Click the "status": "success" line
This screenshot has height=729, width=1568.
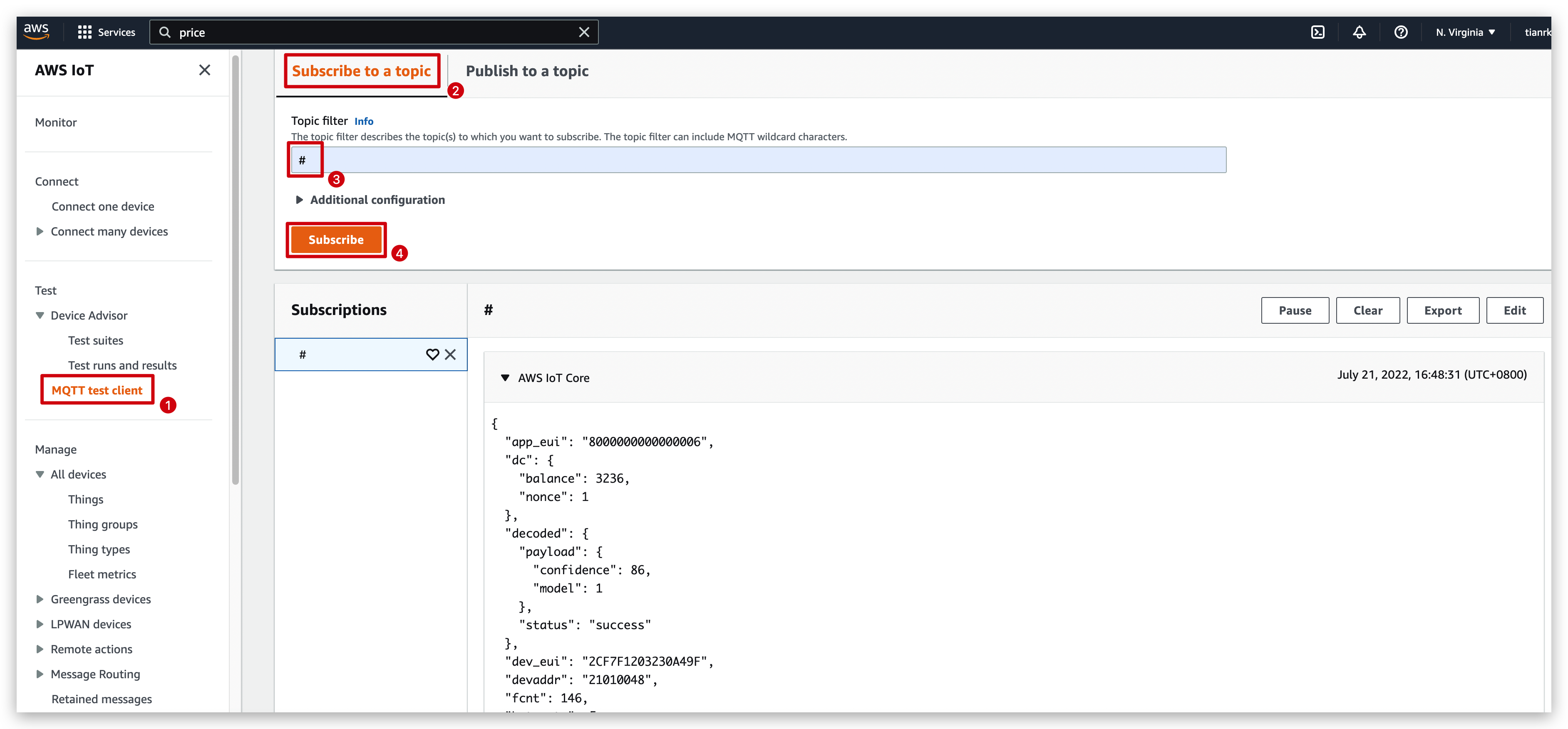[585, 625]
